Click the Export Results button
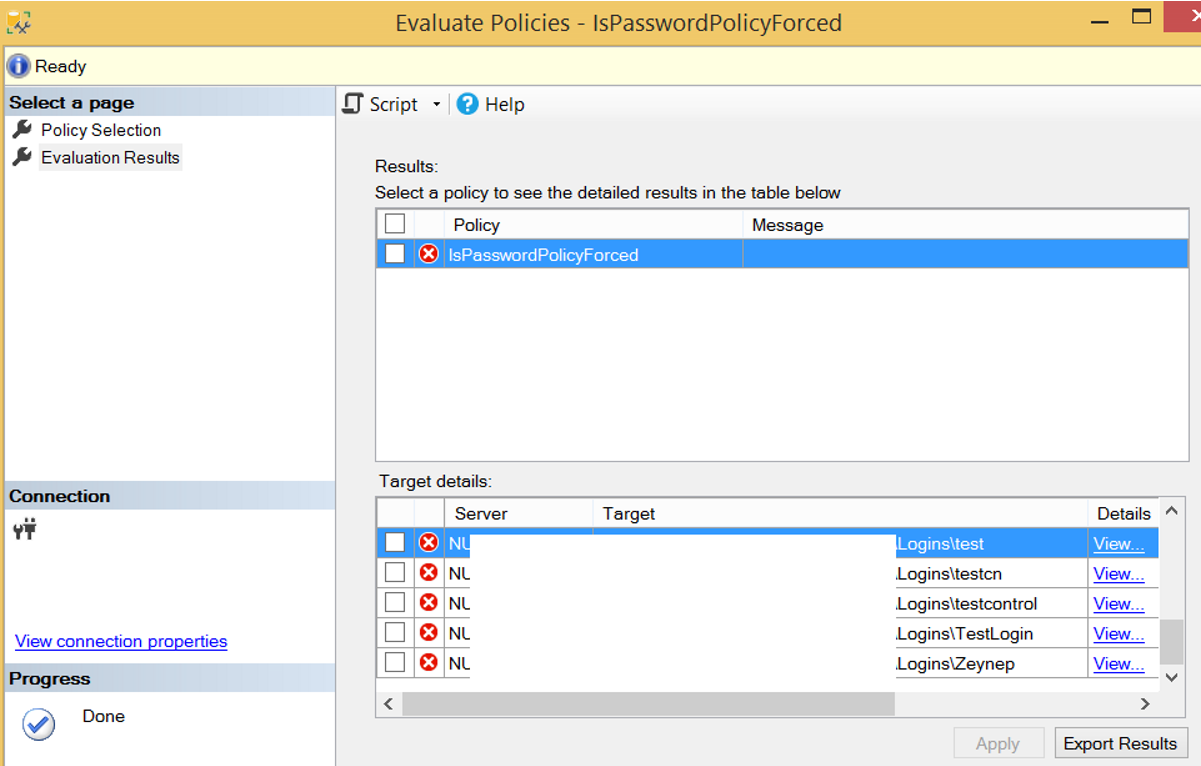1201x766 pixels. tap(1121, 743)
